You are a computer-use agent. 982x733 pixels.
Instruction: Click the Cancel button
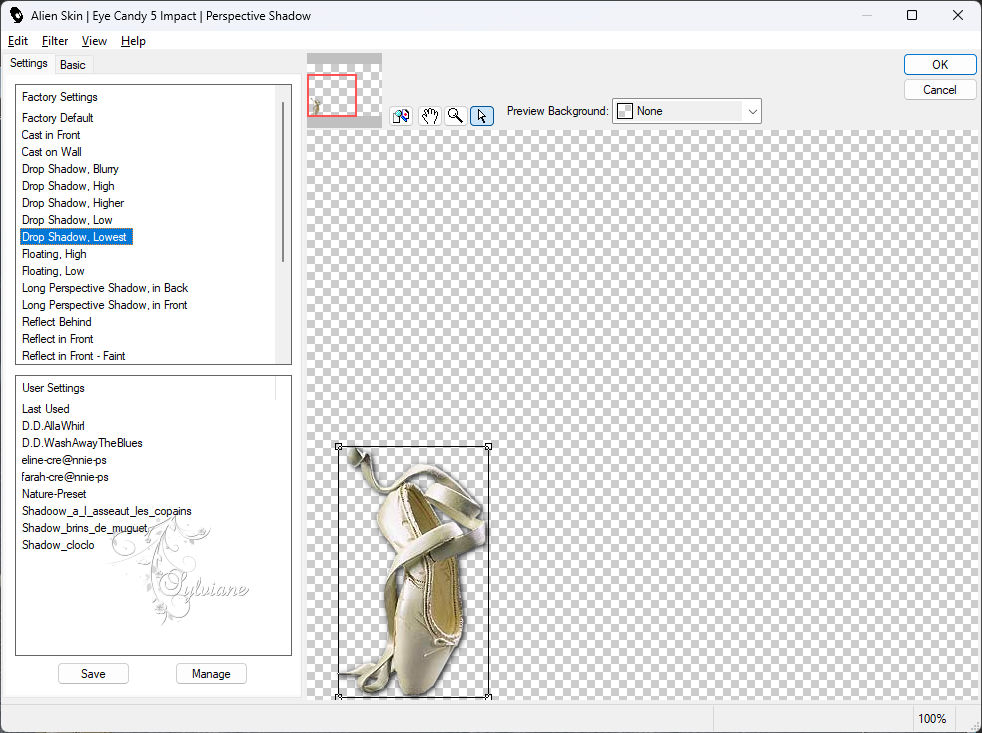pos(939,90)
